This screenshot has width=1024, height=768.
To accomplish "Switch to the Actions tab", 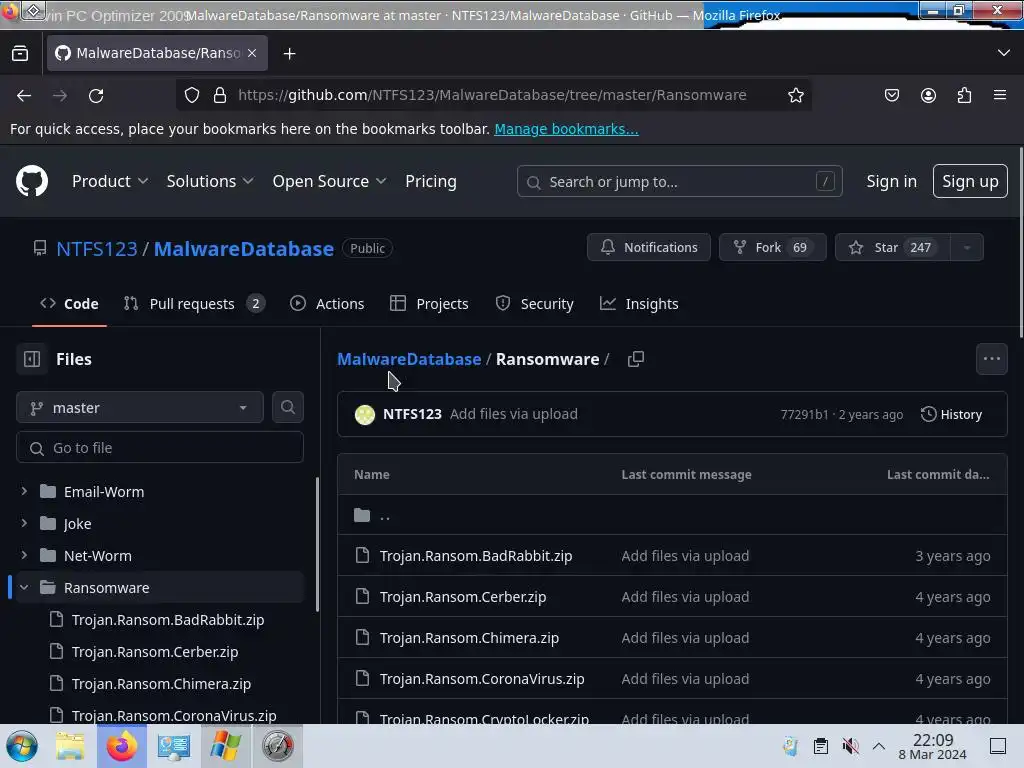I will tap(327, 304).
